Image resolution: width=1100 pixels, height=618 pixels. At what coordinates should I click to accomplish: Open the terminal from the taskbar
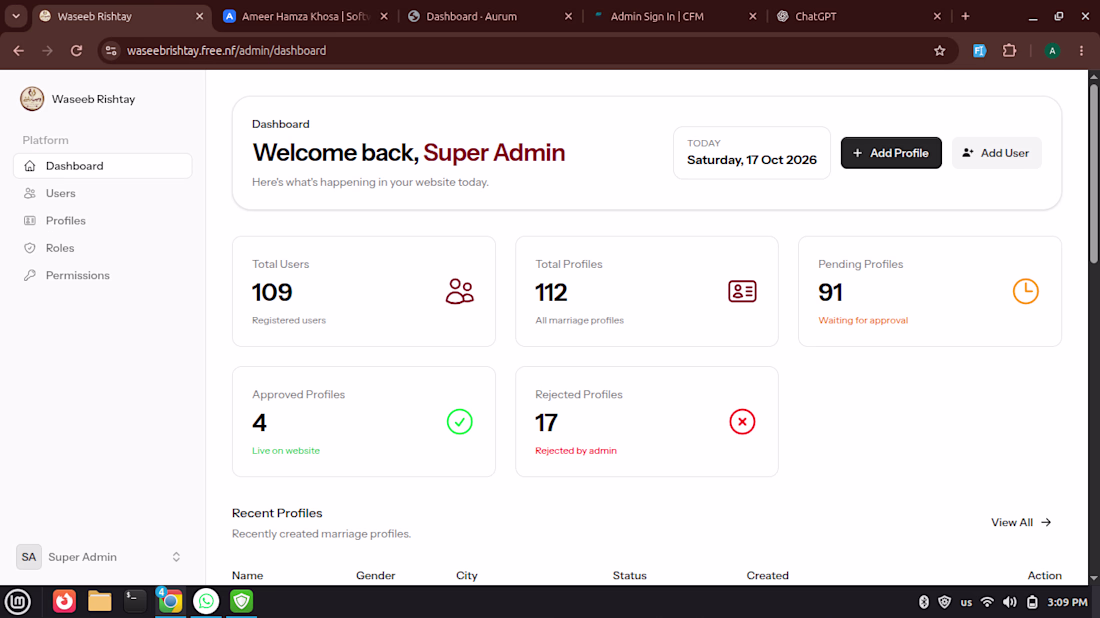[x=134, y=601]
